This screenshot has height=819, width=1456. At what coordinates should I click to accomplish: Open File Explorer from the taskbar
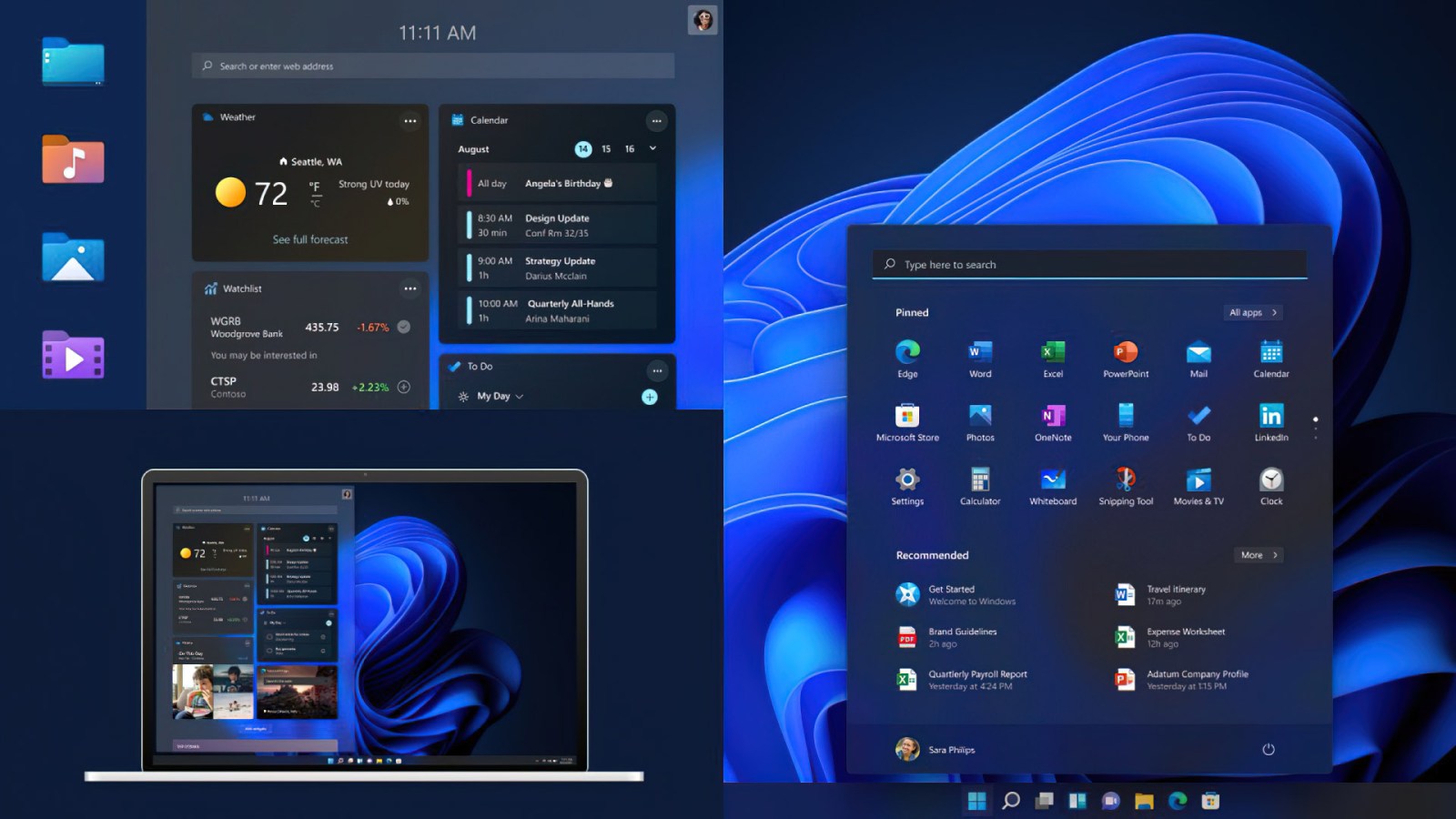1144,801
